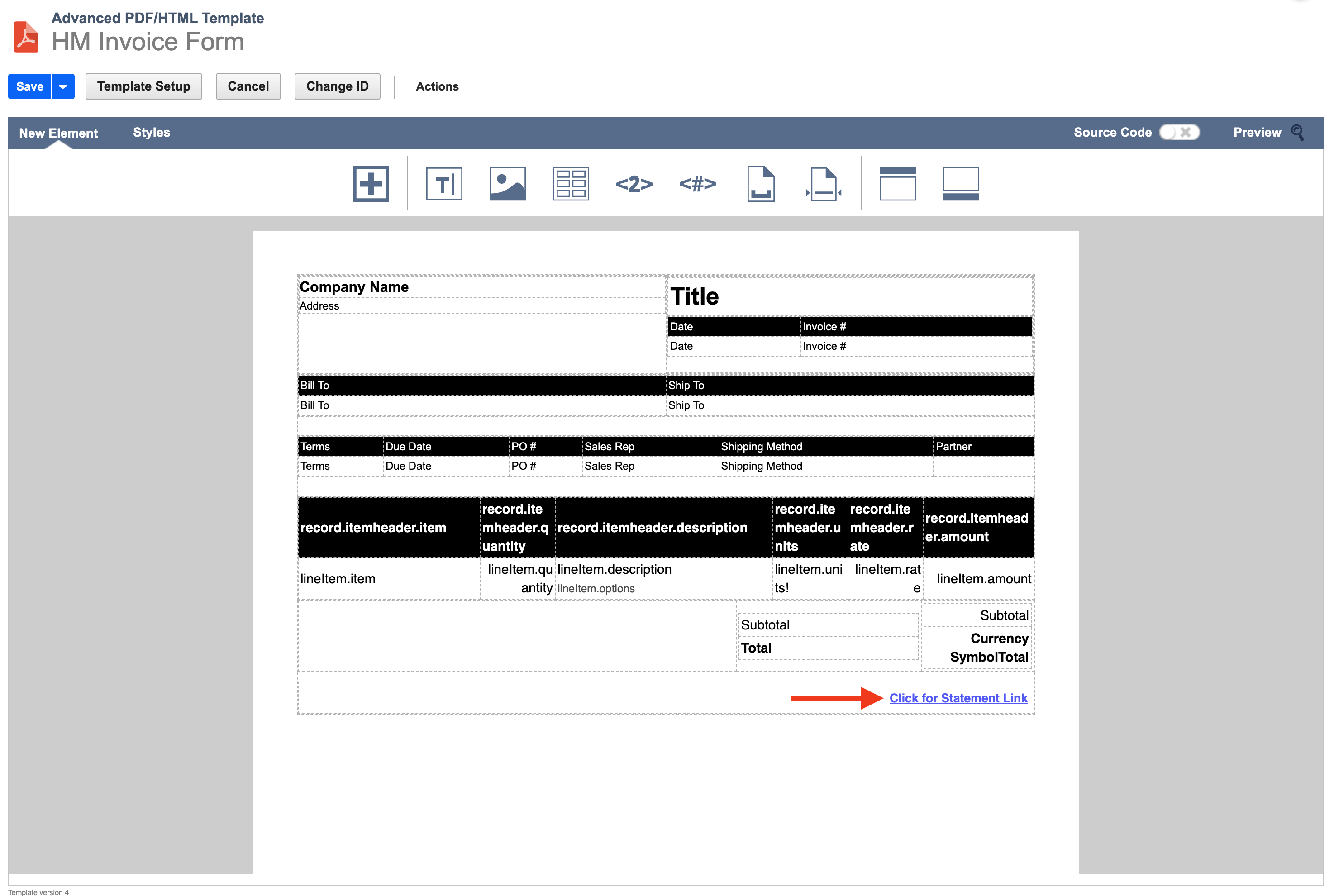Click the PDF template logo icon
Screen dimensions: 1334x896
(26, 37)
